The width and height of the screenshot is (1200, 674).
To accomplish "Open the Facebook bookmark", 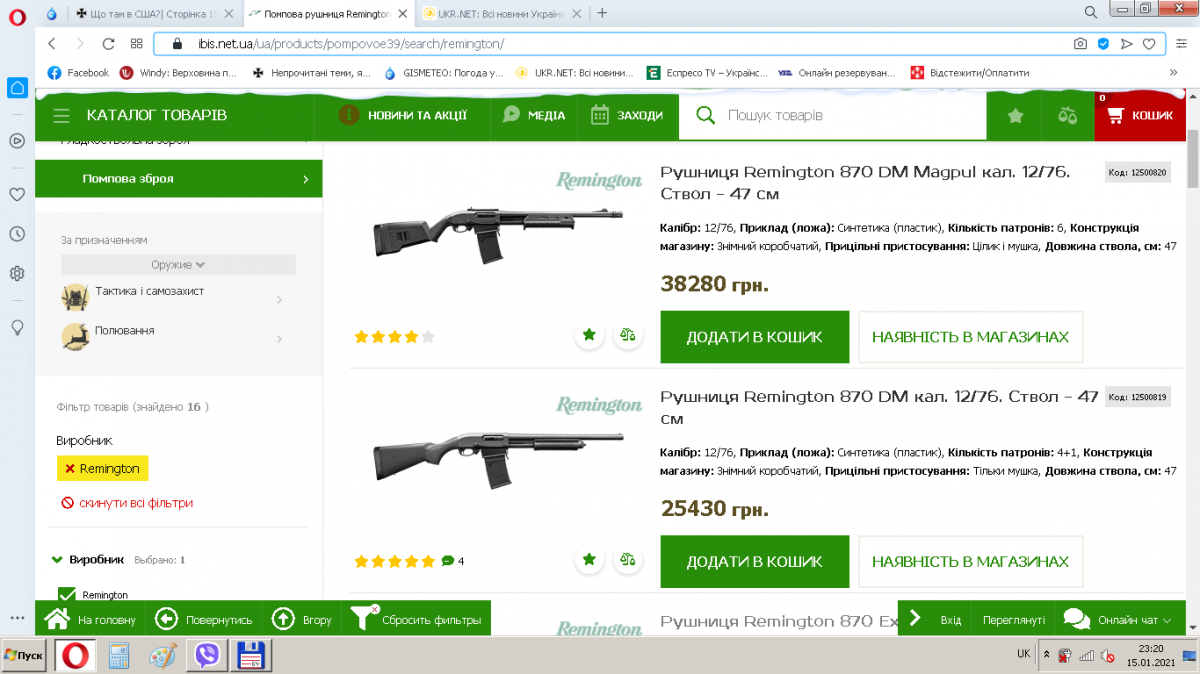I will point(78,73).
